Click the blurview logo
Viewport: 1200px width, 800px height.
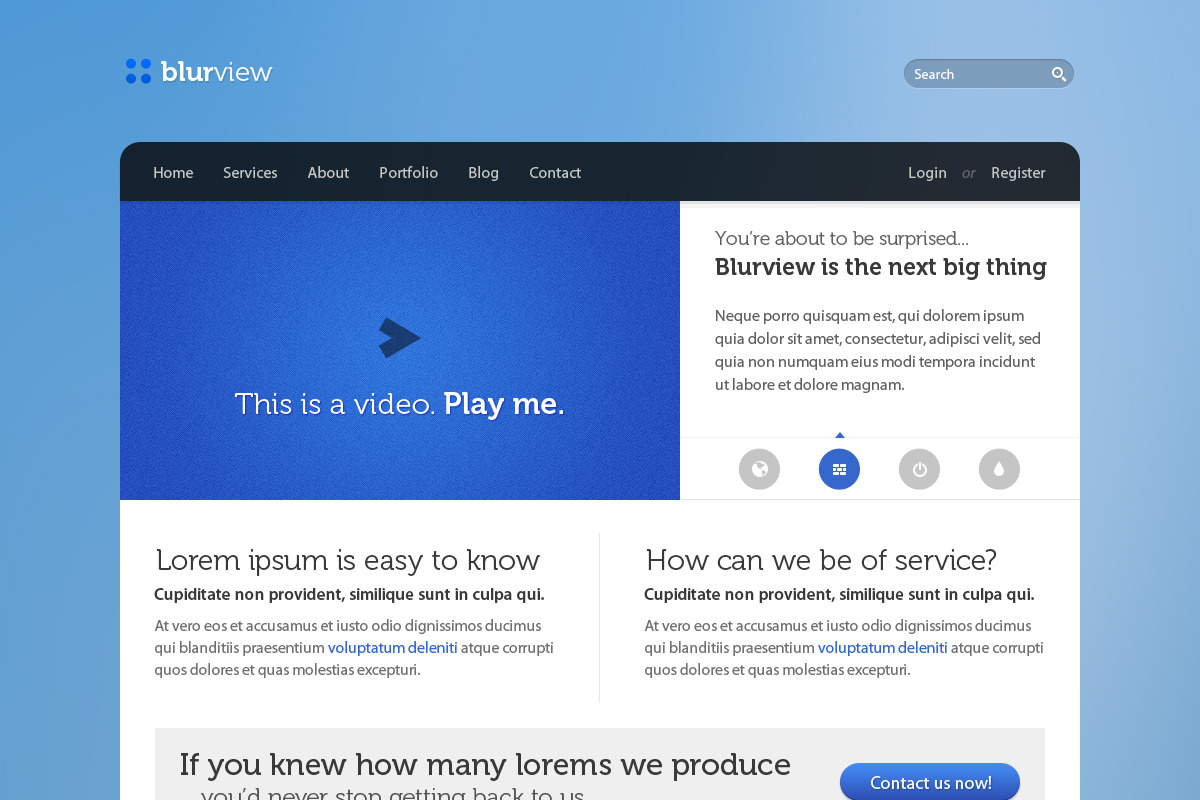coord(199,71)
